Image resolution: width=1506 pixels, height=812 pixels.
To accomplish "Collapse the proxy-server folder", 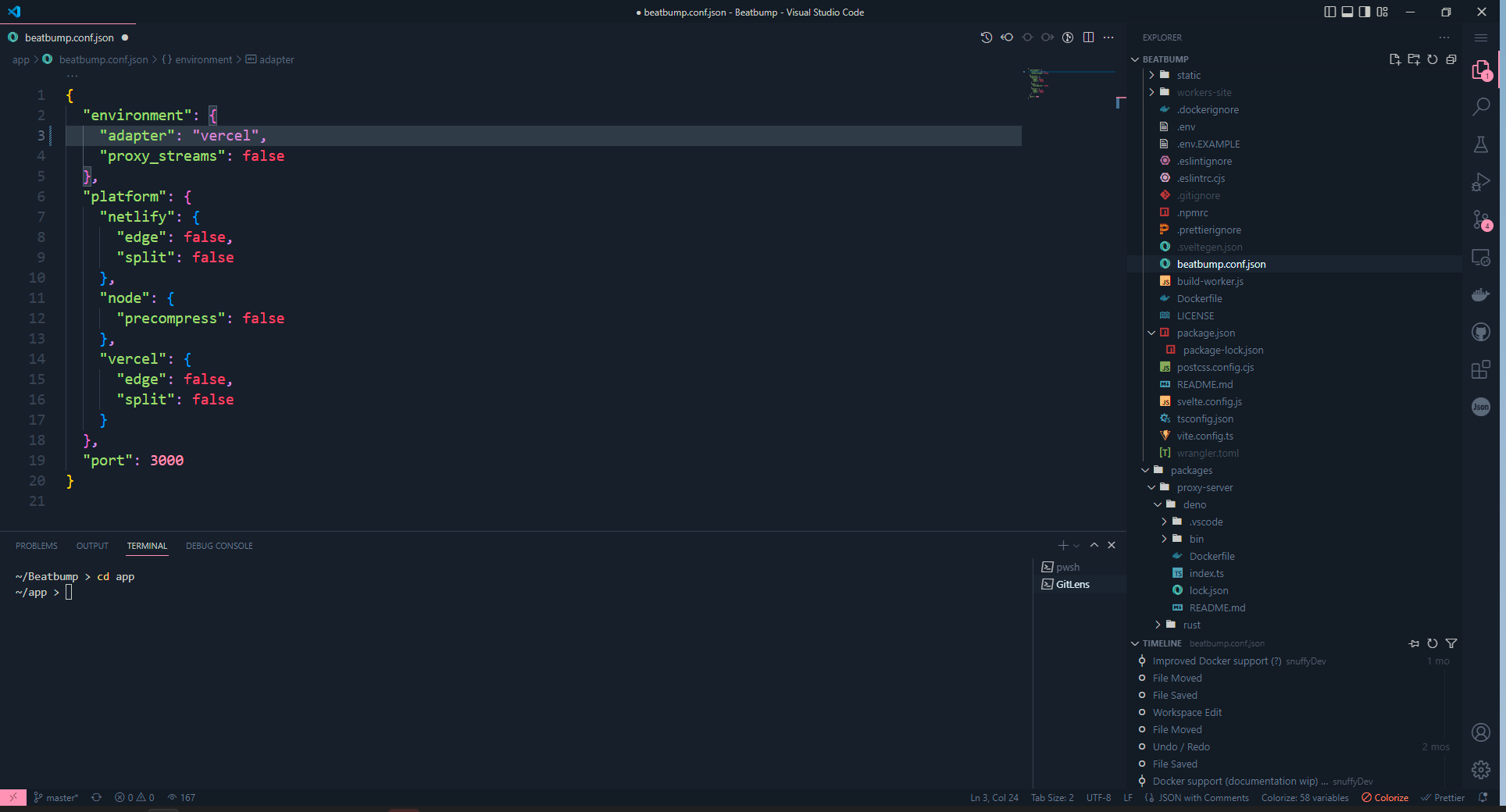I will point(1151,487).
